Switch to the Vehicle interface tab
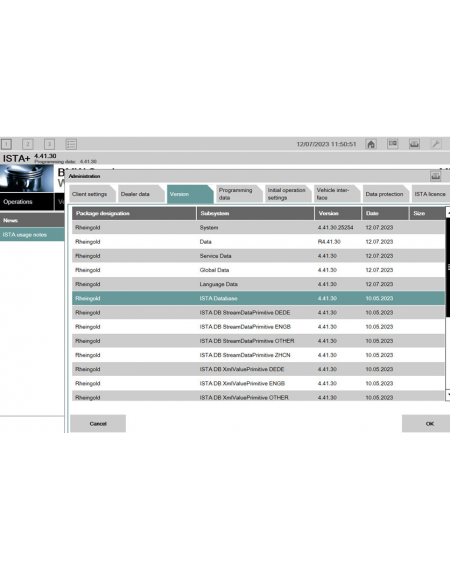450x570 pixels. (336, 194)
